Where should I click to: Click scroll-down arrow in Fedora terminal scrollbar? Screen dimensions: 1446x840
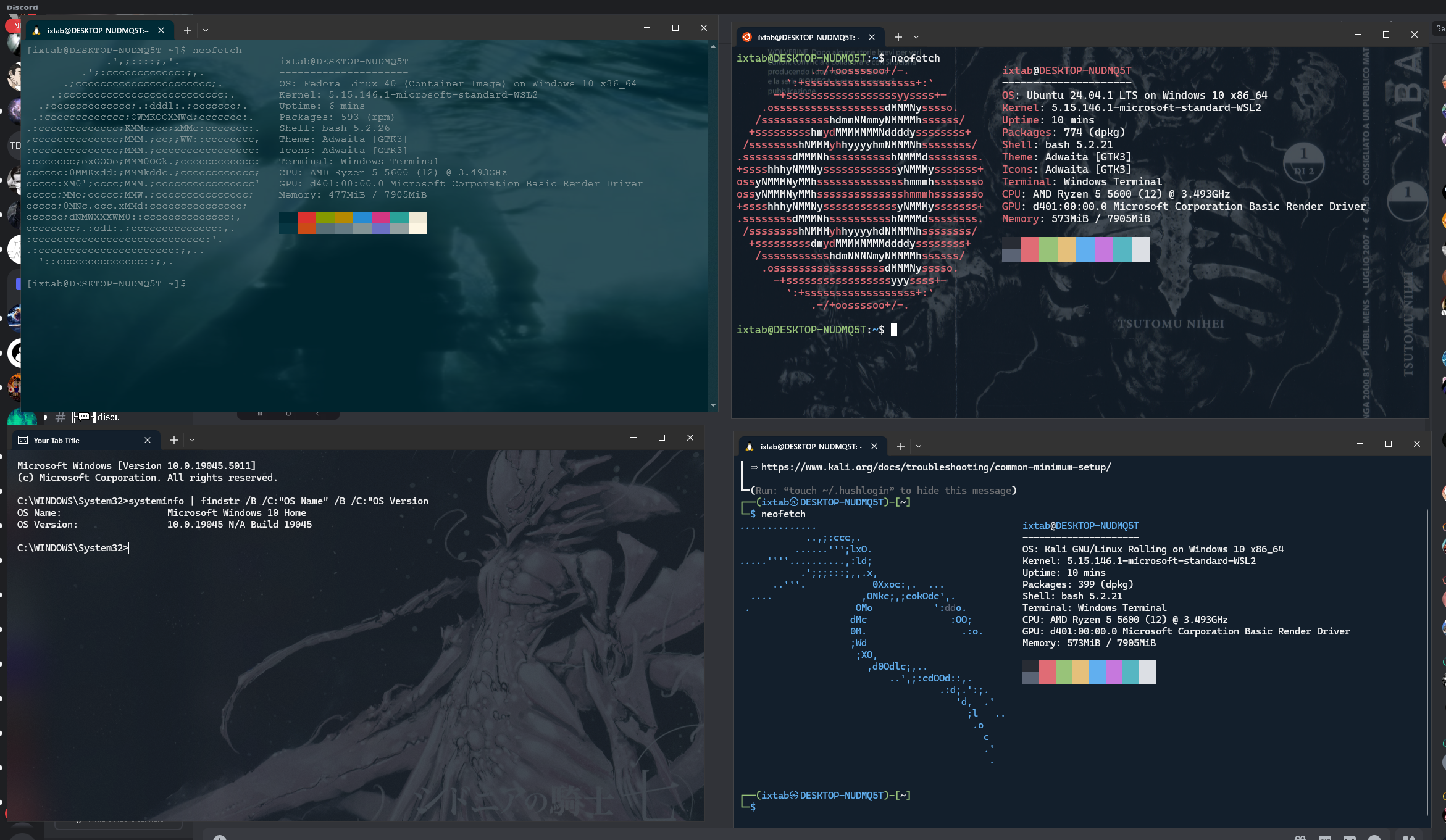(x=713, y=405)
